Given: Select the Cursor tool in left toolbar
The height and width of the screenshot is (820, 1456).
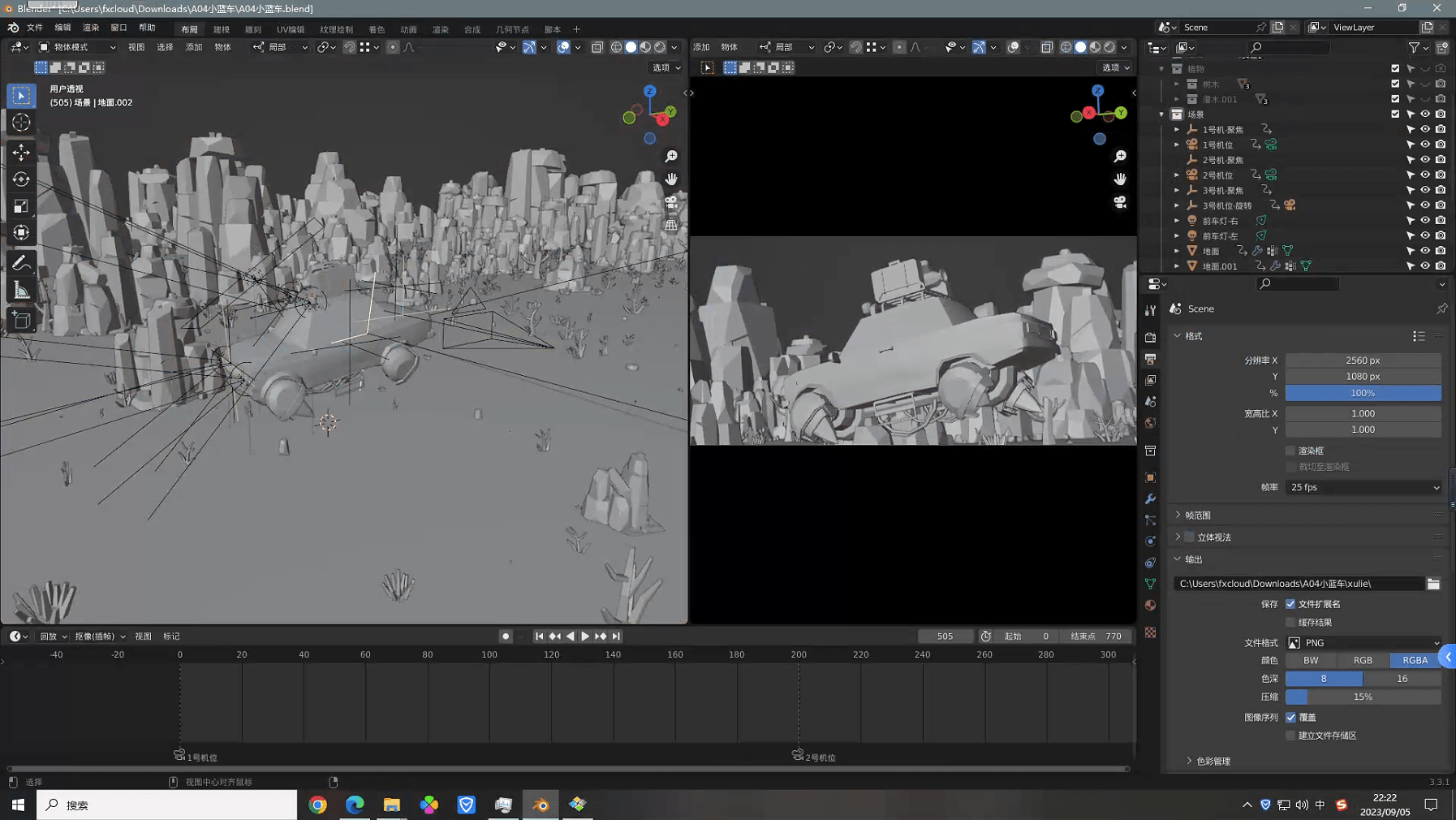Looking at the screenshot, I should (x=21, y=123).
